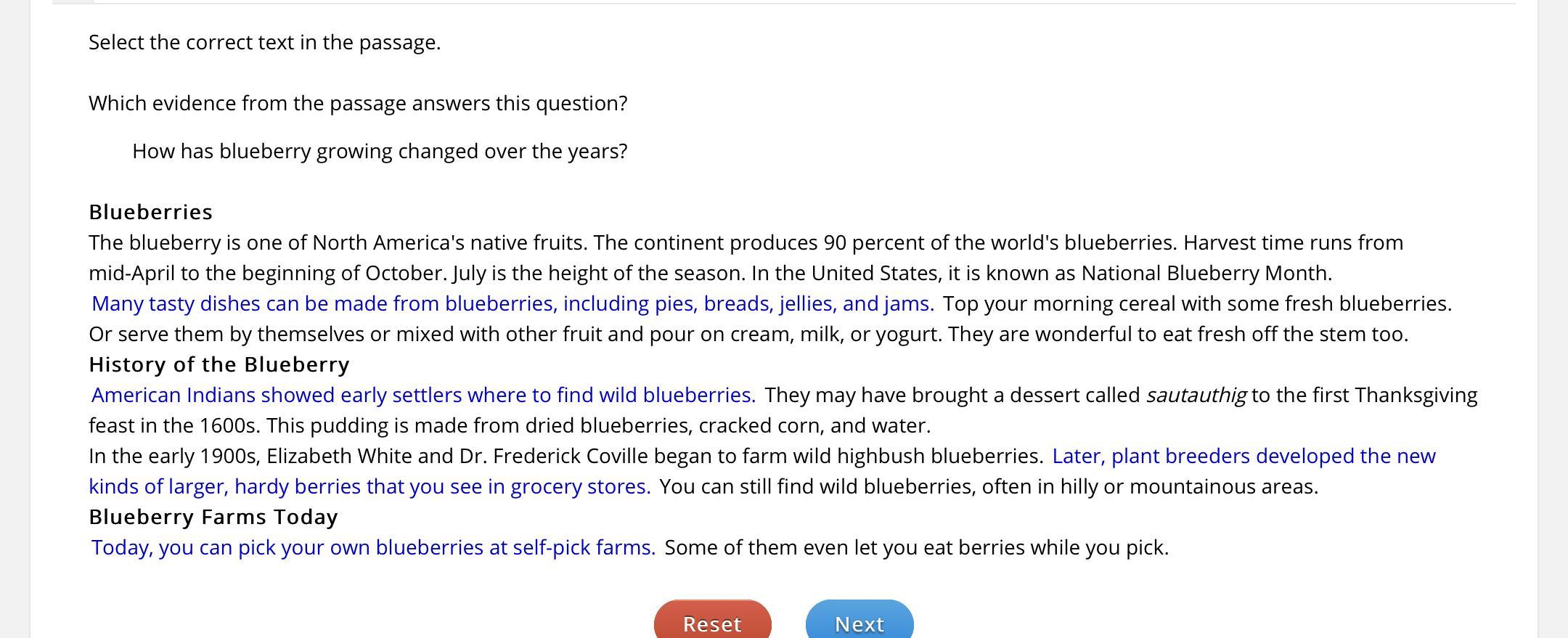The image size is (1568, 638).
Task: Click 'How has blueberry growing changed' question text
Action: point(380,151)
